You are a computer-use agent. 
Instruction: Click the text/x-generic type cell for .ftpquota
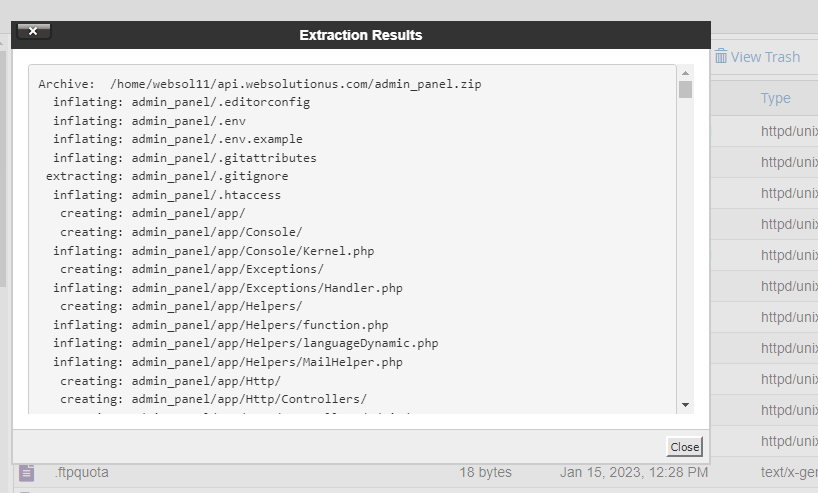click(x=789, y=472)
